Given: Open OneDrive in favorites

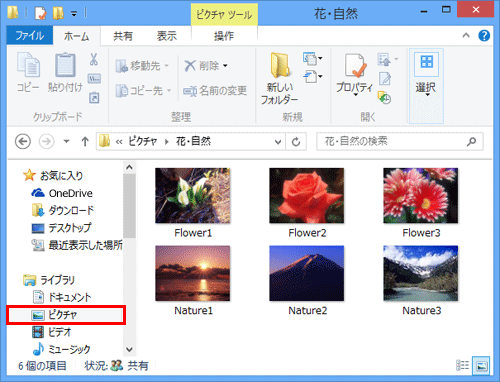Looking at the screenshot, I should [62, 193].
